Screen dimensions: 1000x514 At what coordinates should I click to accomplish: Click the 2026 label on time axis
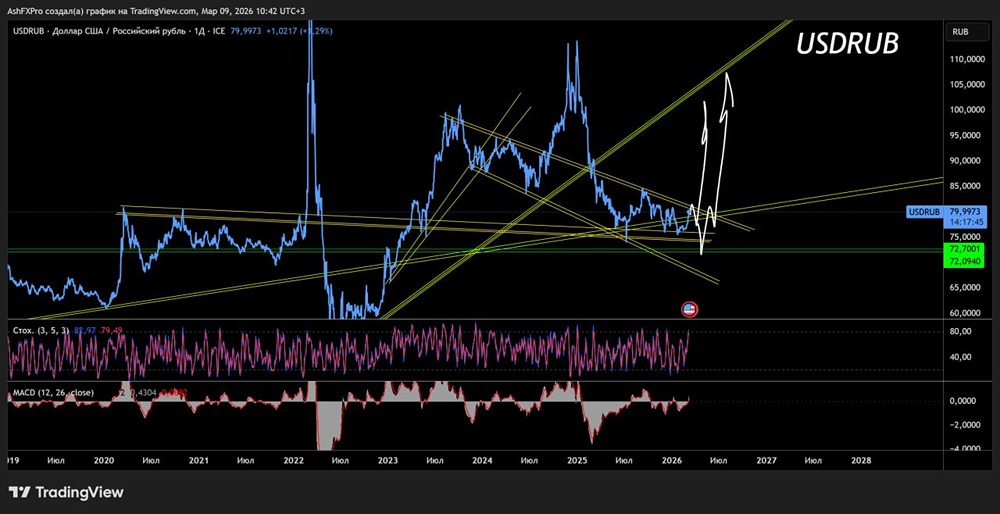672,459
